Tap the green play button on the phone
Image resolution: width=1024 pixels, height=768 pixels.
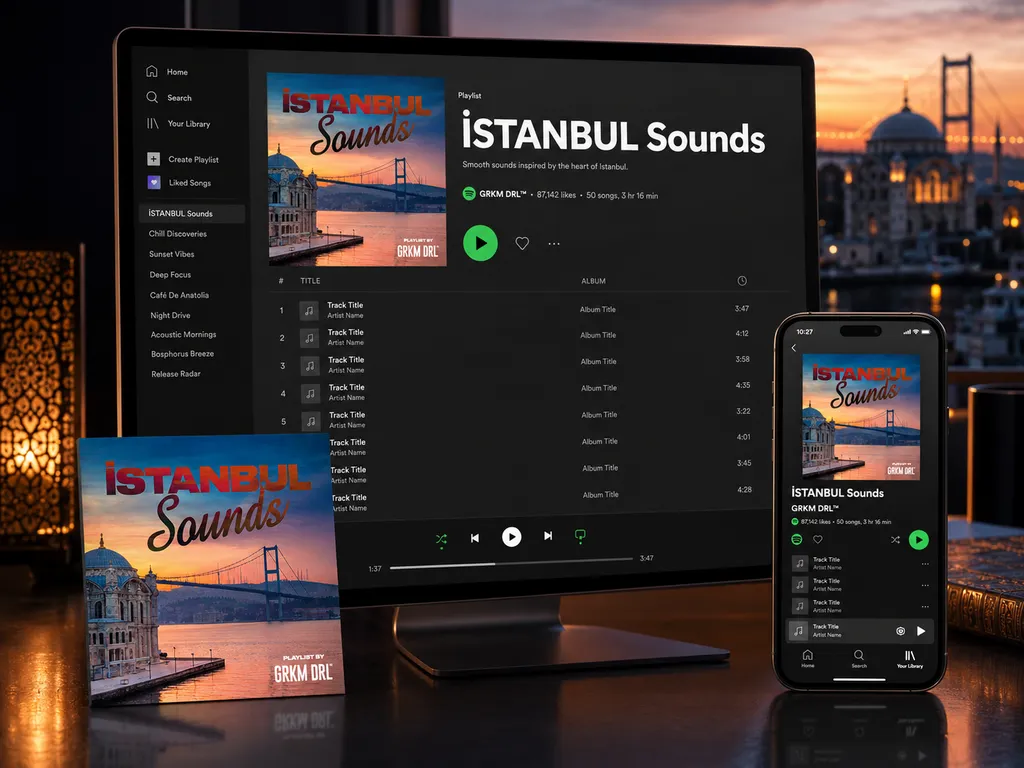coord(919,539)
